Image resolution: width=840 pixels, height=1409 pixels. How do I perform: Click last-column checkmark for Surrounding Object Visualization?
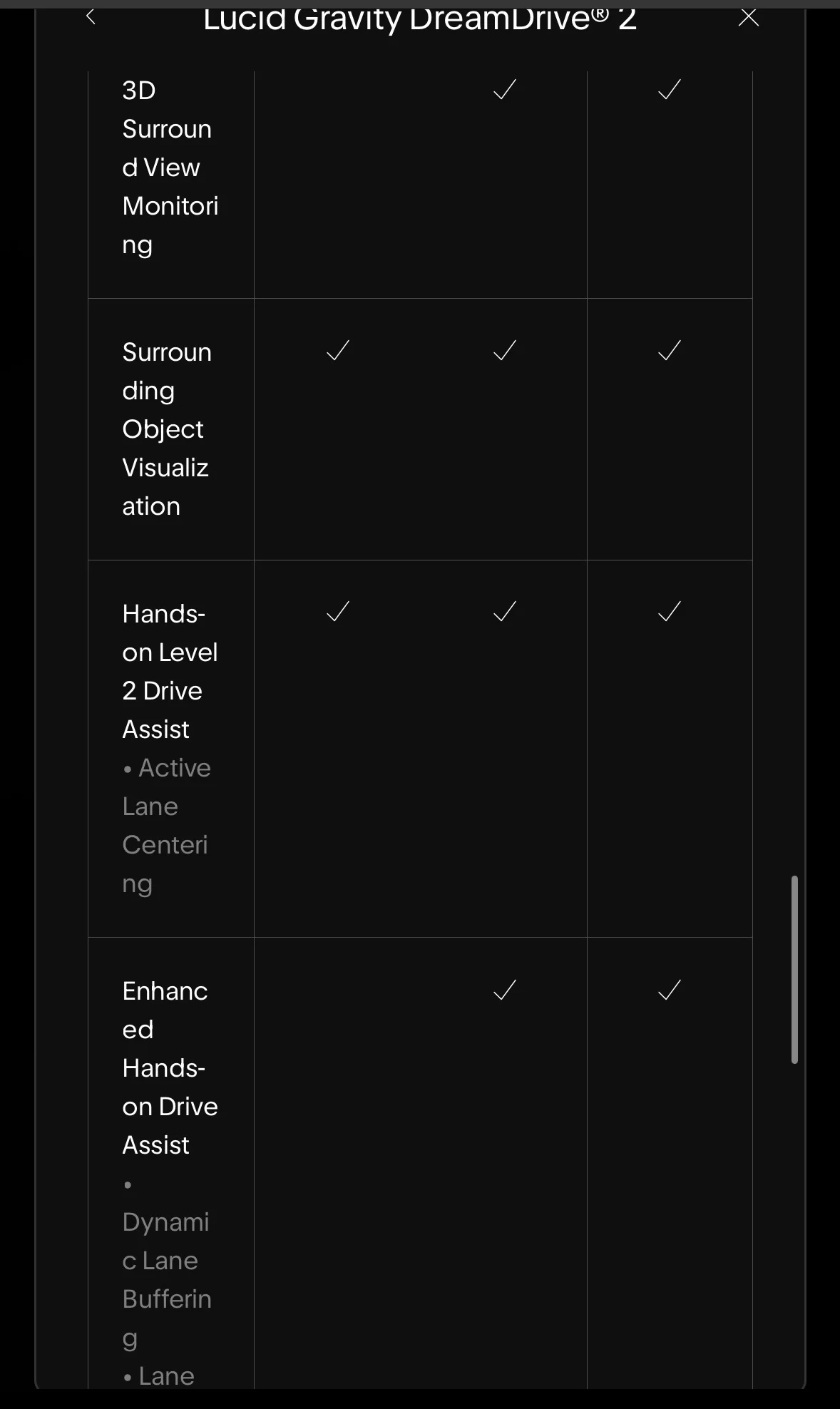[670, 351]
